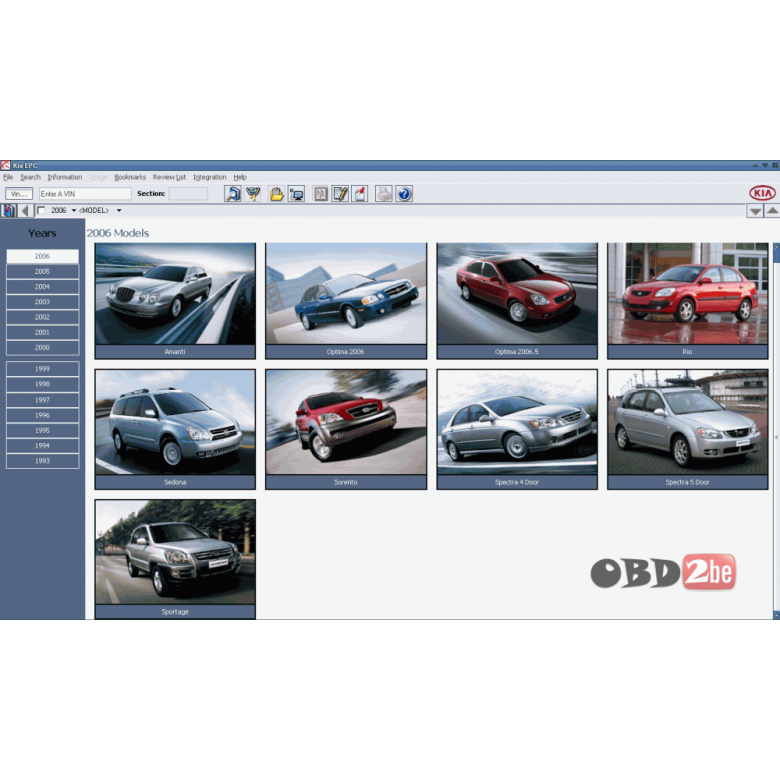Open the help question mark icon
This screenshot has height=780, width=780.
(x=404, y=194)
